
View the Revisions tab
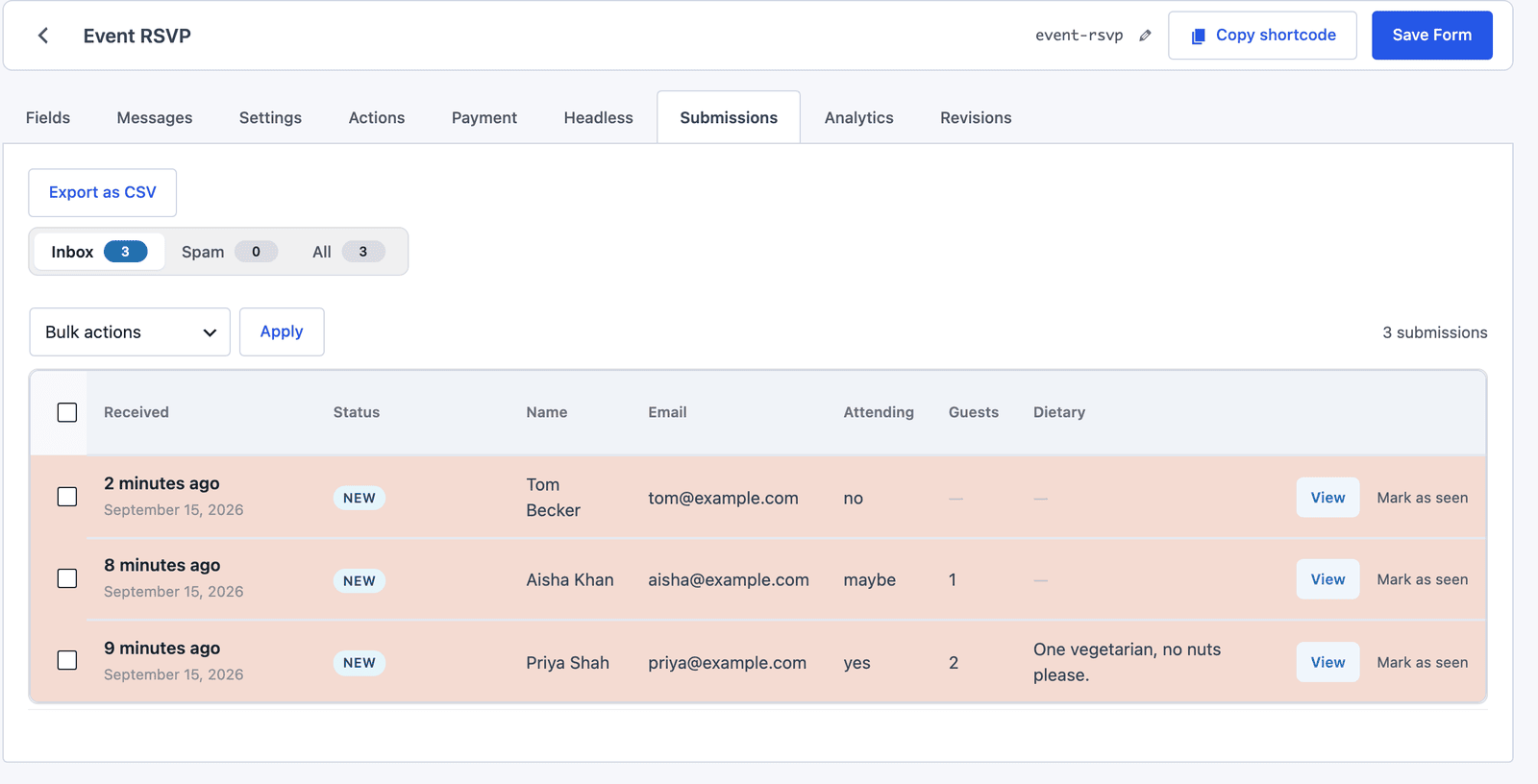pyautogui.click(x=976, y=117)
